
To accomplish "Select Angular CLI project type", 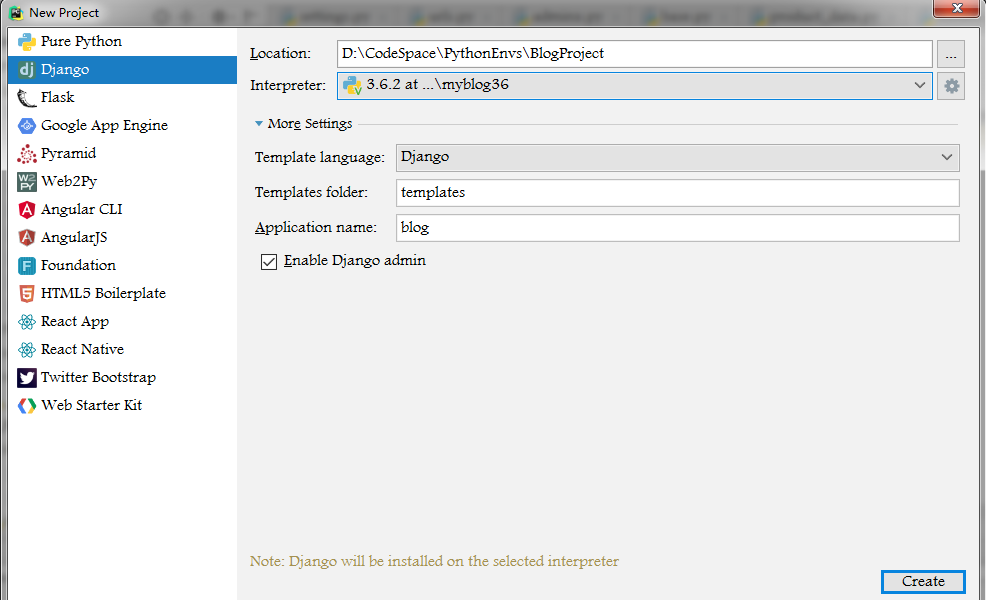I will [123, 209].
